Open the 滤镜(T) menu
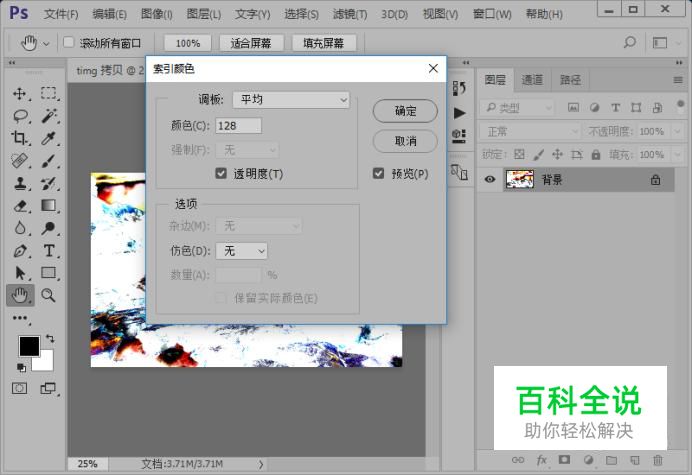The width and height of the screenshot is (692, 475). point(350,14)
